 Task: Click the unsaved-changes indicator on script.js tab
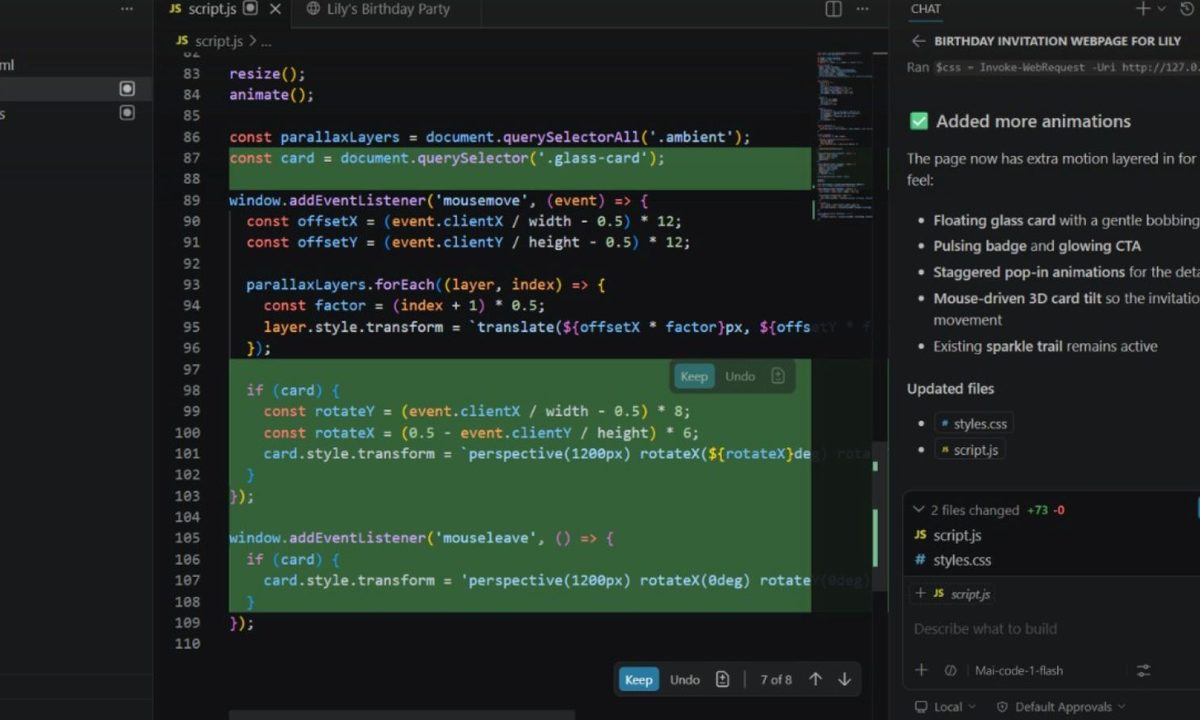click(250, 8)
